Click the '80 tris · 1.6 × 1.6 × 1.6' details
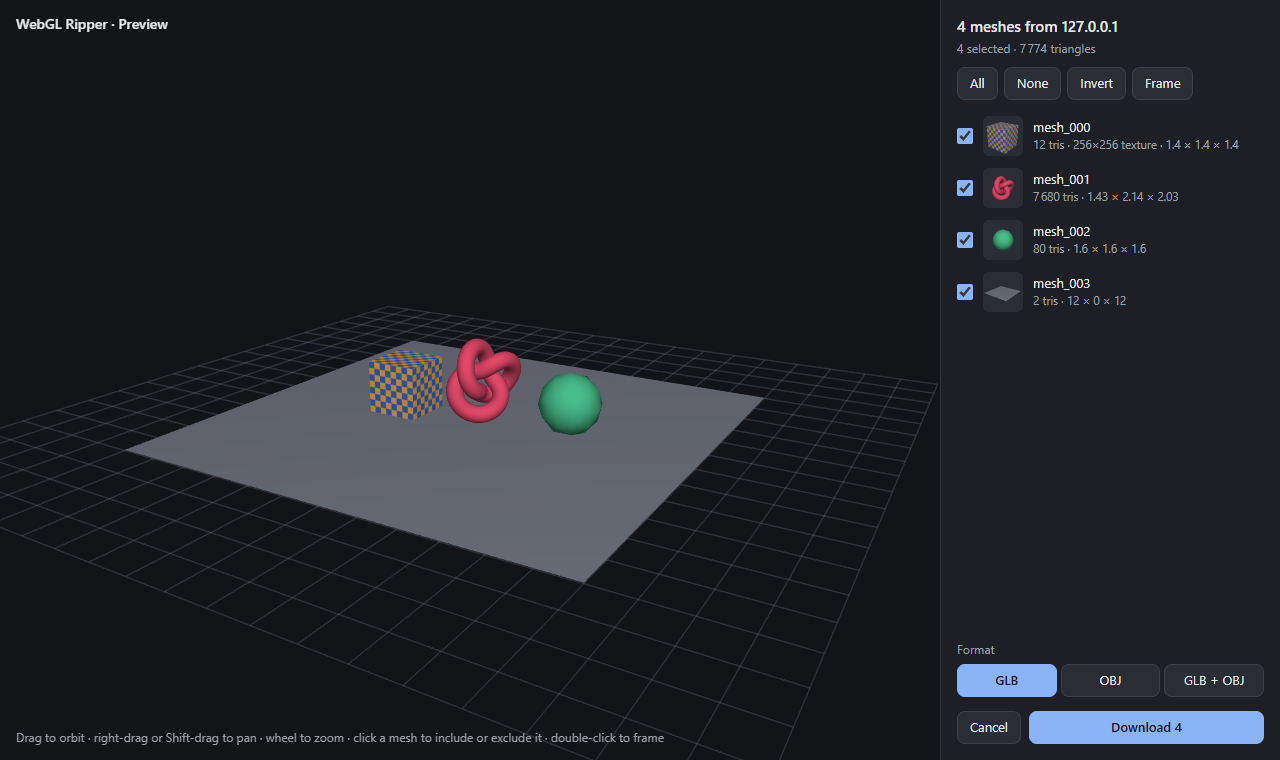The image size is (1280, 760). pyautogui.click(x=1089, y=249)
